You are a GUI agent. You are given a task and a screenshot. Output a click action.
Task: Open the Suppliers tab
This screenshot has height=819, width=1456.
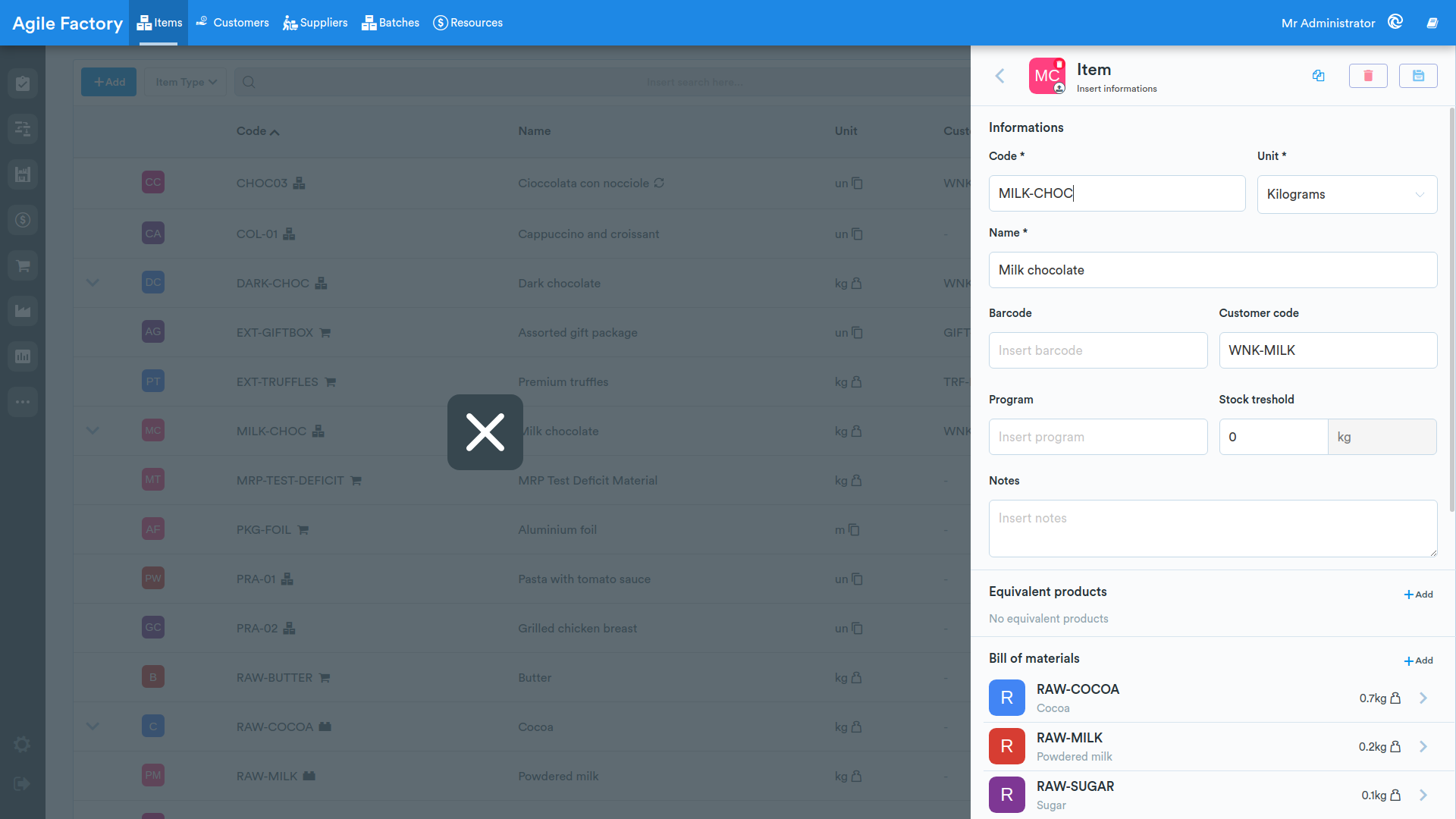point(315,23)
